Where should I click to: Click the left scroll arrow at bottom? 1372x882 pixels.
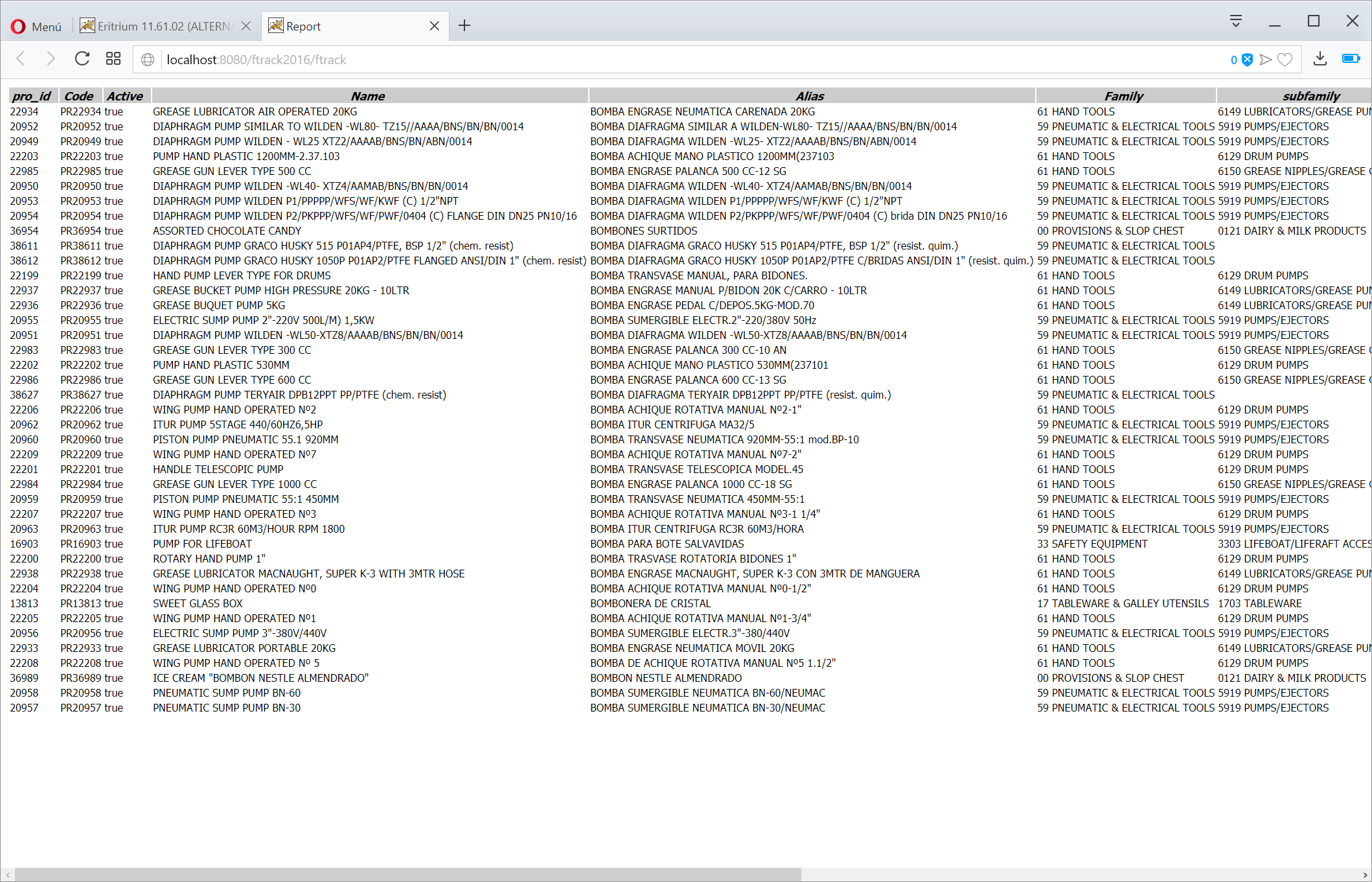pos(7,875)
